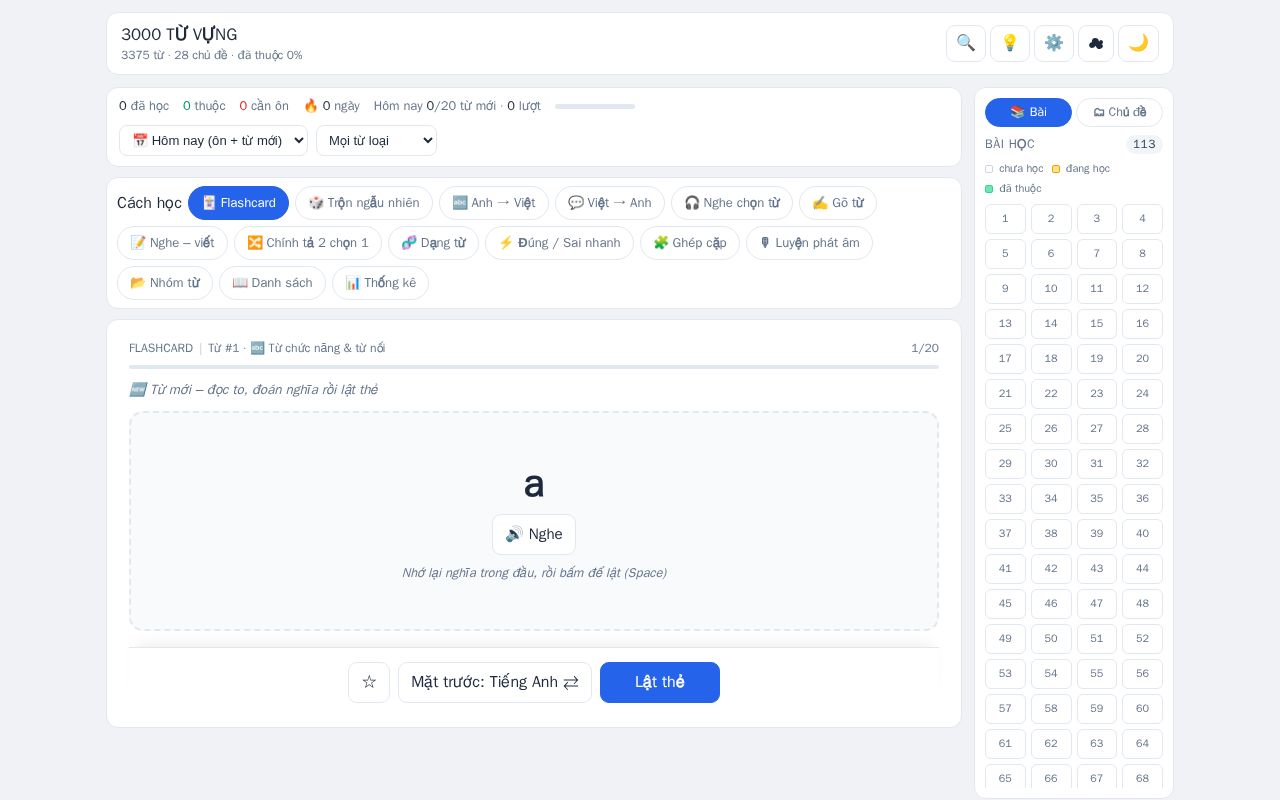Click the flashcard session progress bar
This screenshot has width=1280, height=800.
point(534,367)
